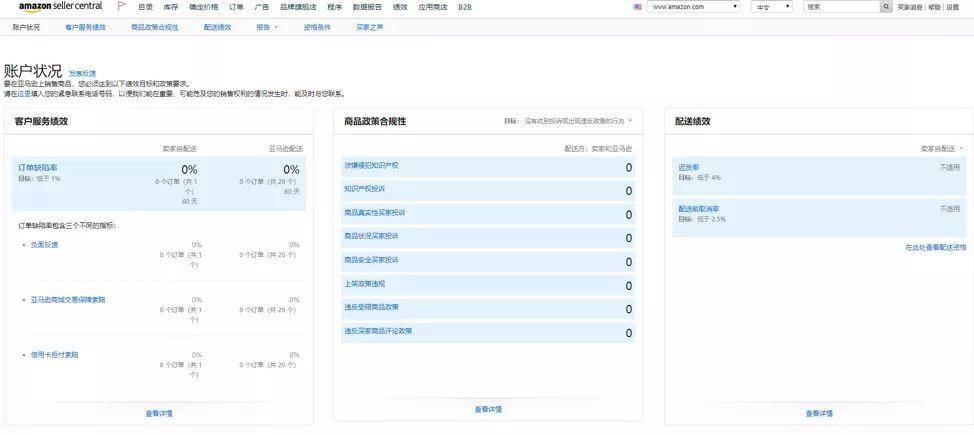Viewport: 974px width, 435px height.
Task: Click the 买家消息 link
Action: pos(911,7)
